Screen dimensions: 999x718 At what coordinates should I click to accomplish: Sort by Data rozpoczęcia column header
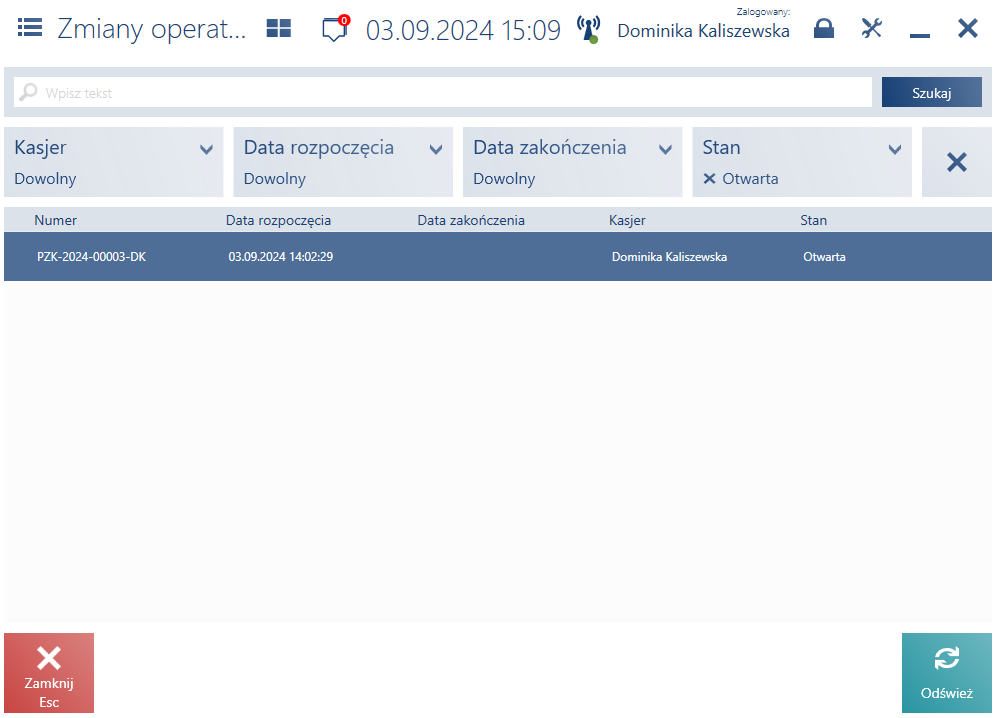pyautogui.click(x=278, y=220)
